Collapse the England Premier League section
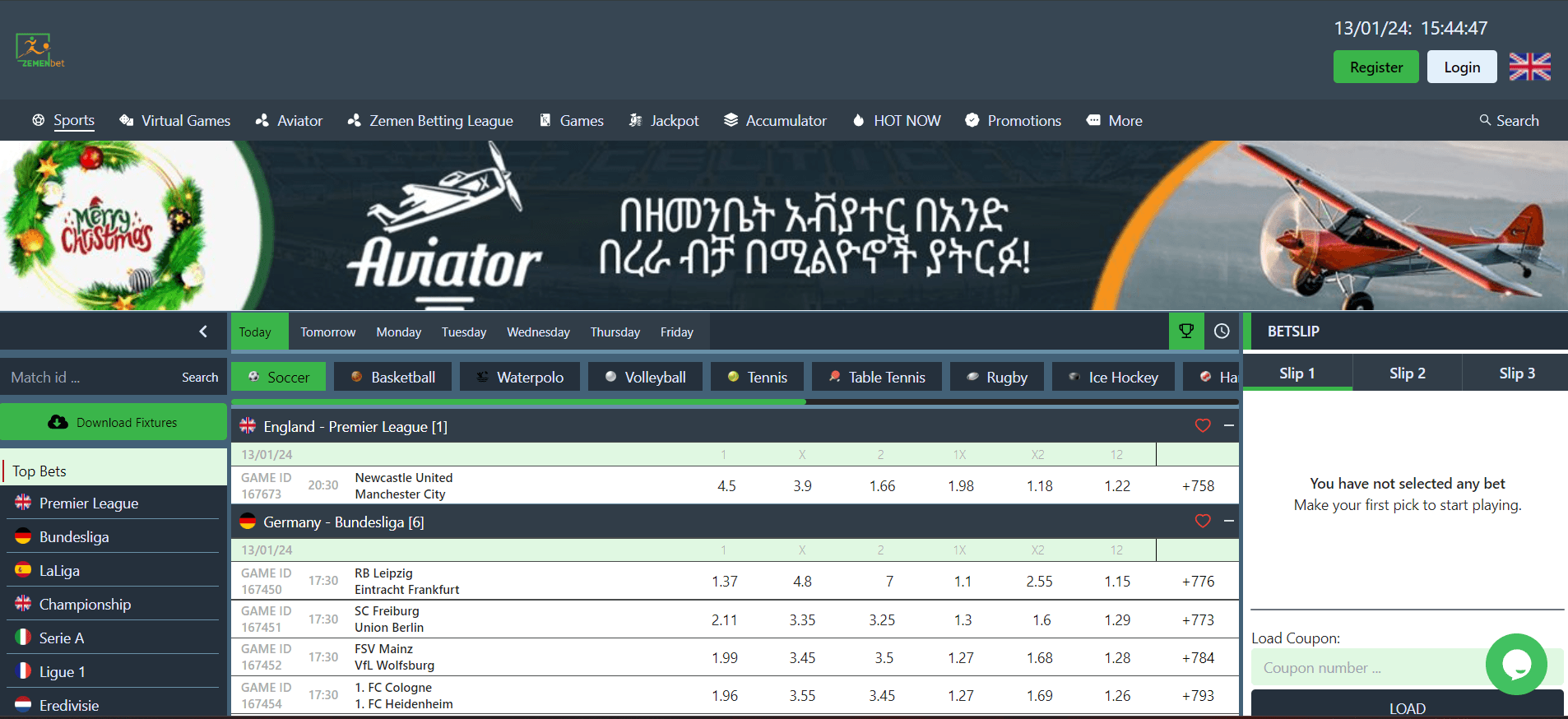The height and width of the screenshot is (719, 1568). (x=1228, y=426)
